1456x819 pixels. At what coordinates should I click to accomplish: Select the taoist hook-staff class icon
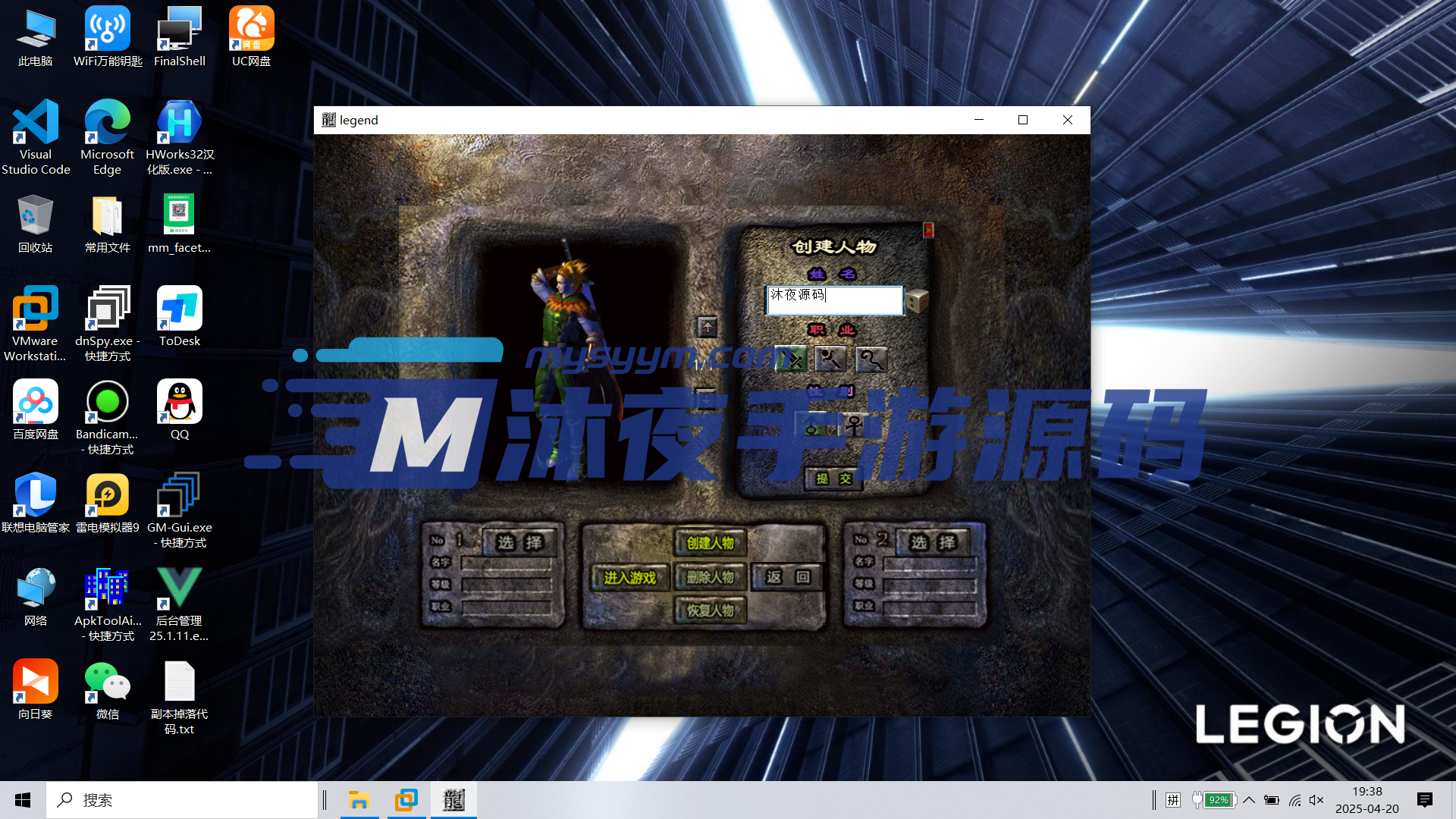[x=871, y=359]
